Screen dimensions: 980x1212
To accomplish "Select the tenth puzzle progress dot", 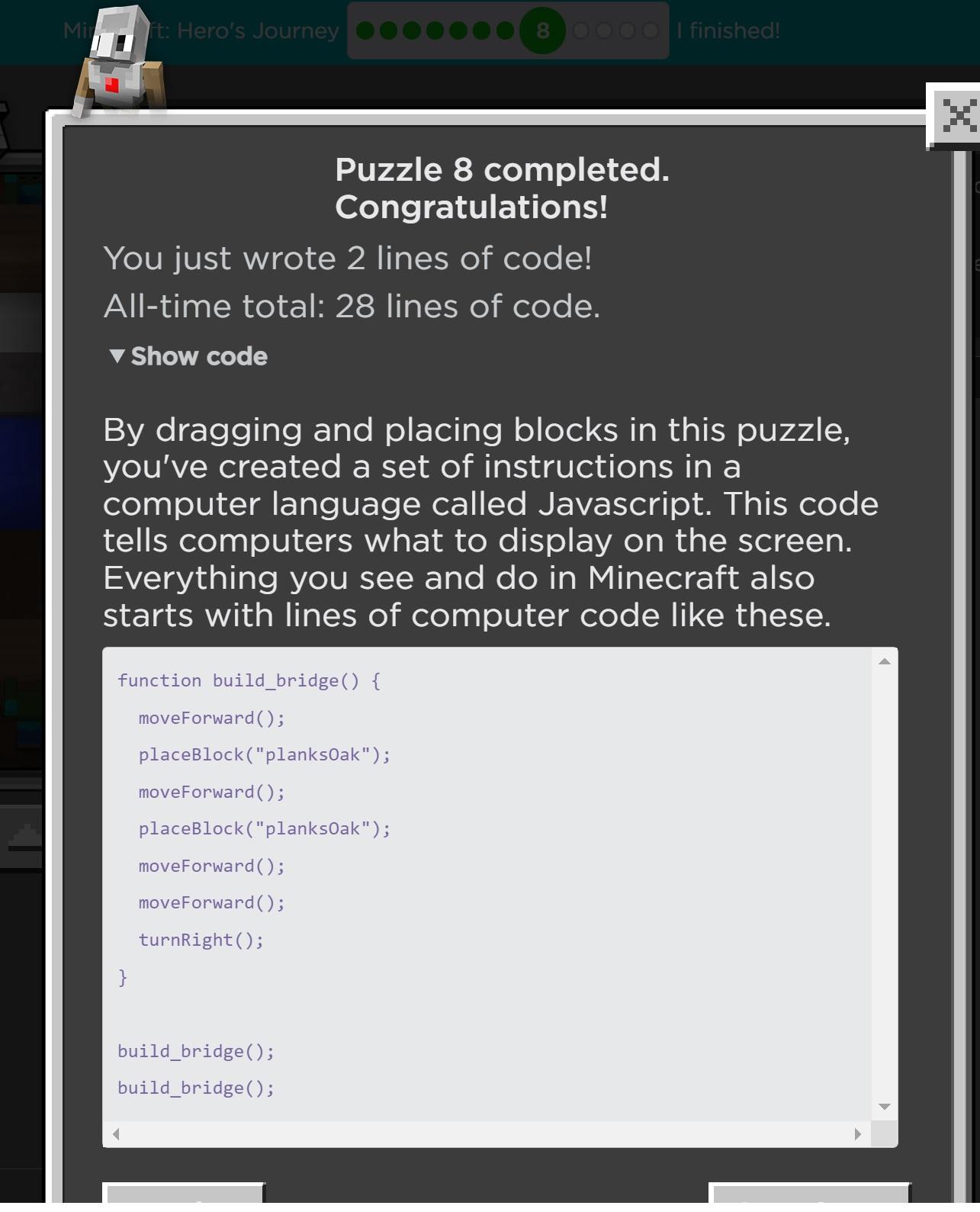I will tap(604, 31).
